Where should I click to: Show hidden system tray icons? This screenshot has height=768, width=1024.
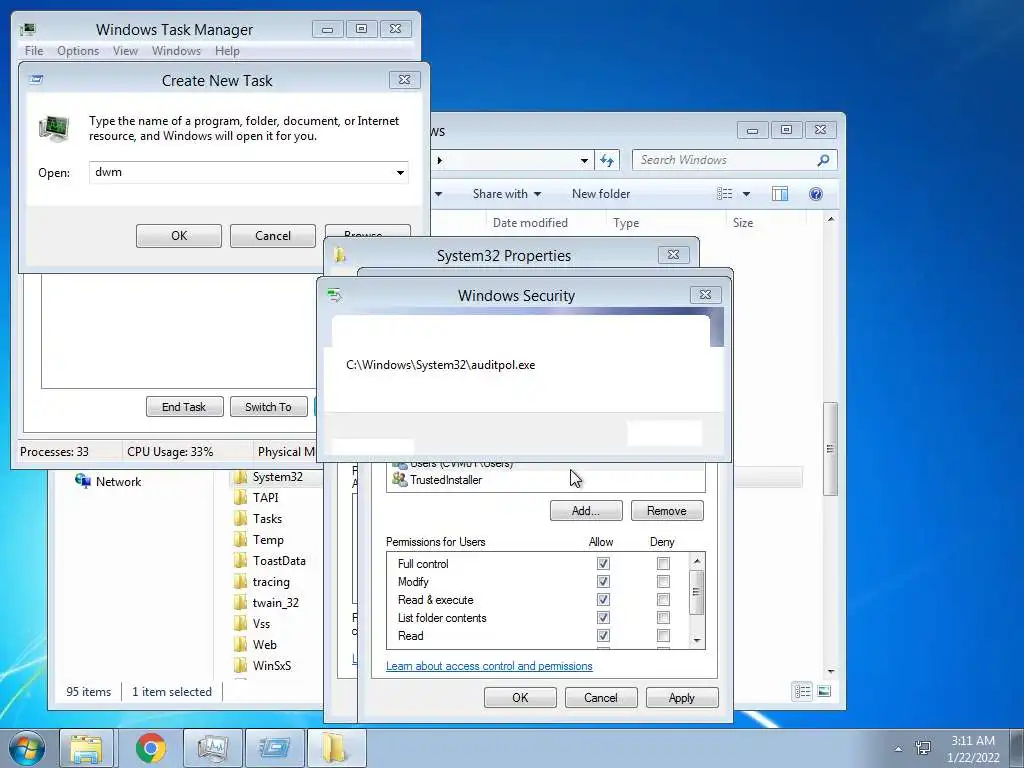coord(898,749)
